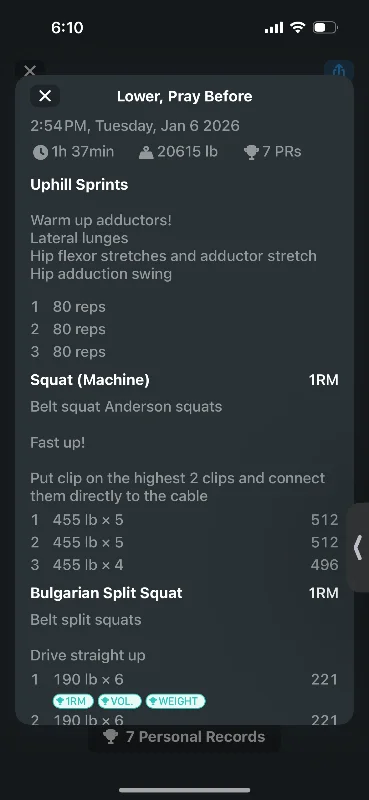Open the Uphill Sprints exercise
Screen dimensions: 369x800
79,185
